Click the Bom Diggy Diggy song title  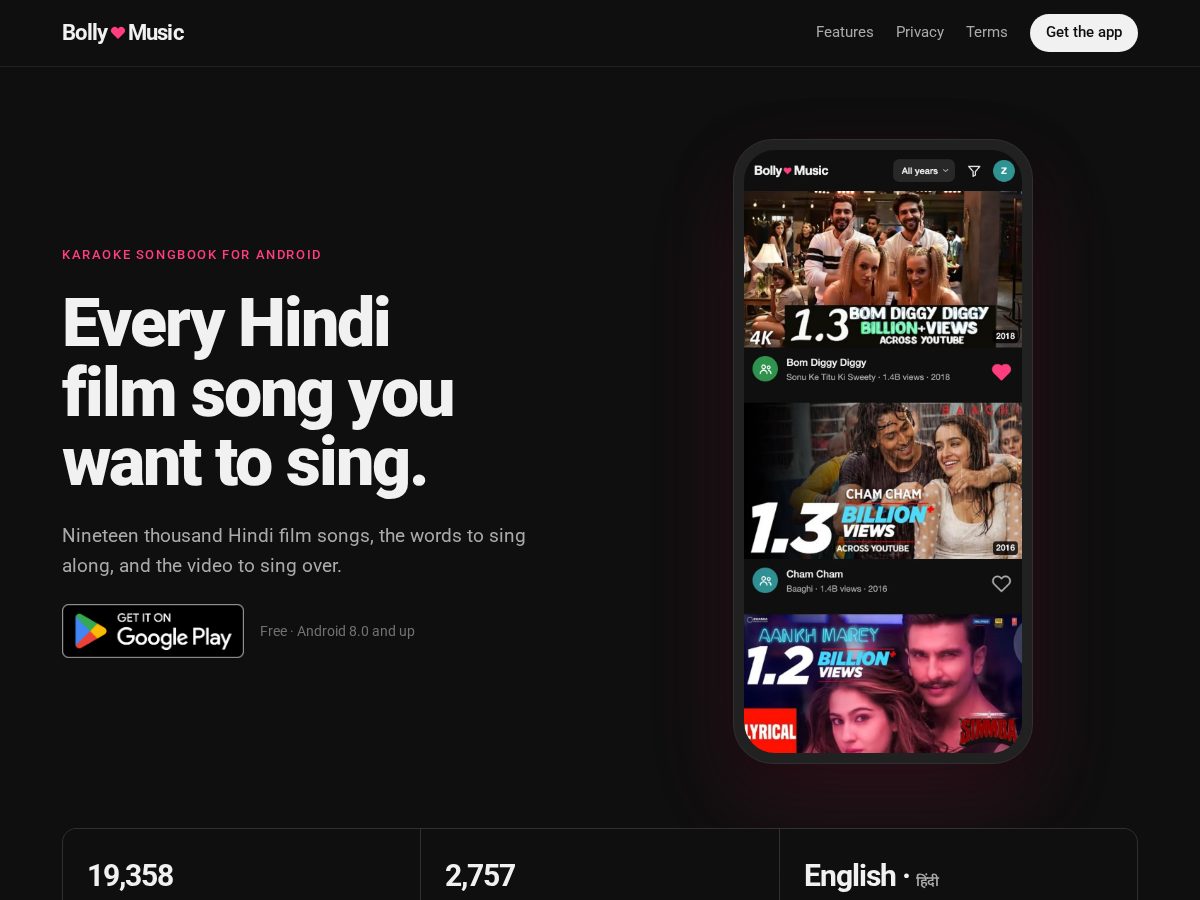[x=826, y=363]
